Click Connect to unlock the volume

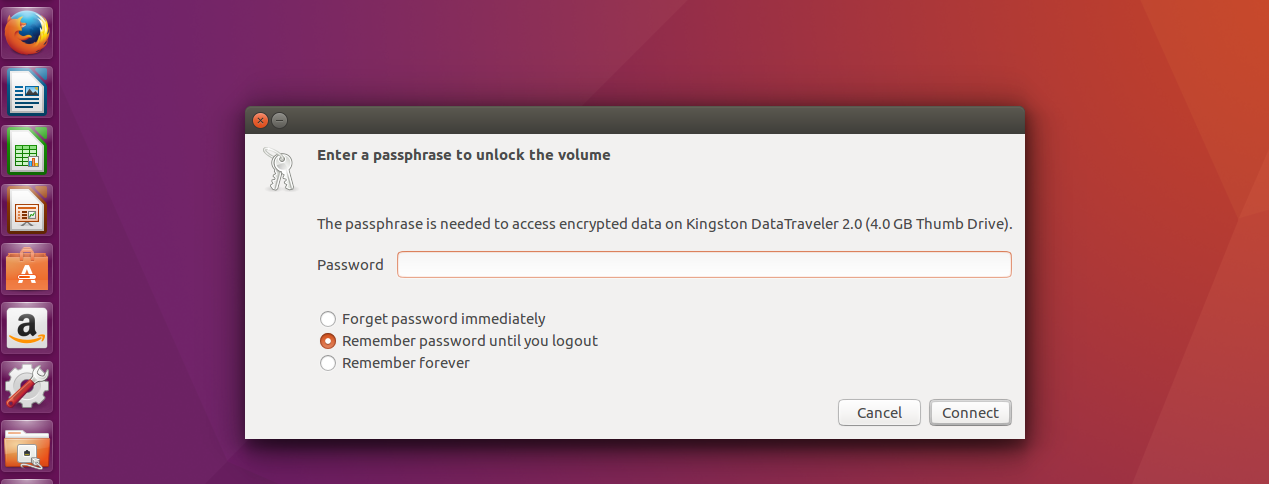970,412
